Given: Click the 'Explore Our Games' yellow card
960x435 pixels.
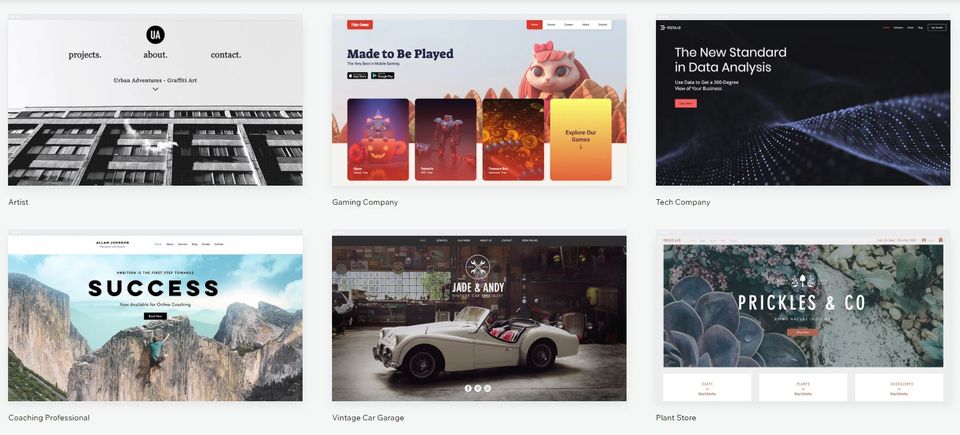Looking at the screenshot, I should tap(580, 140).
